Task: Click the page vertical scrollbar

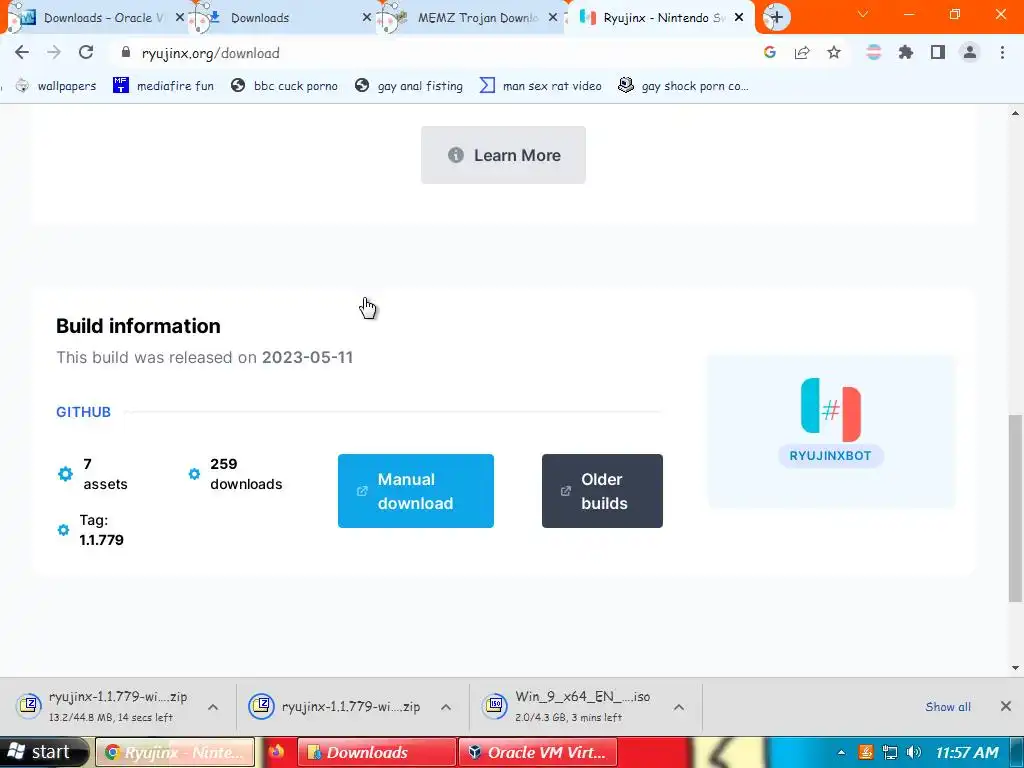Action: pos(1015,508)
